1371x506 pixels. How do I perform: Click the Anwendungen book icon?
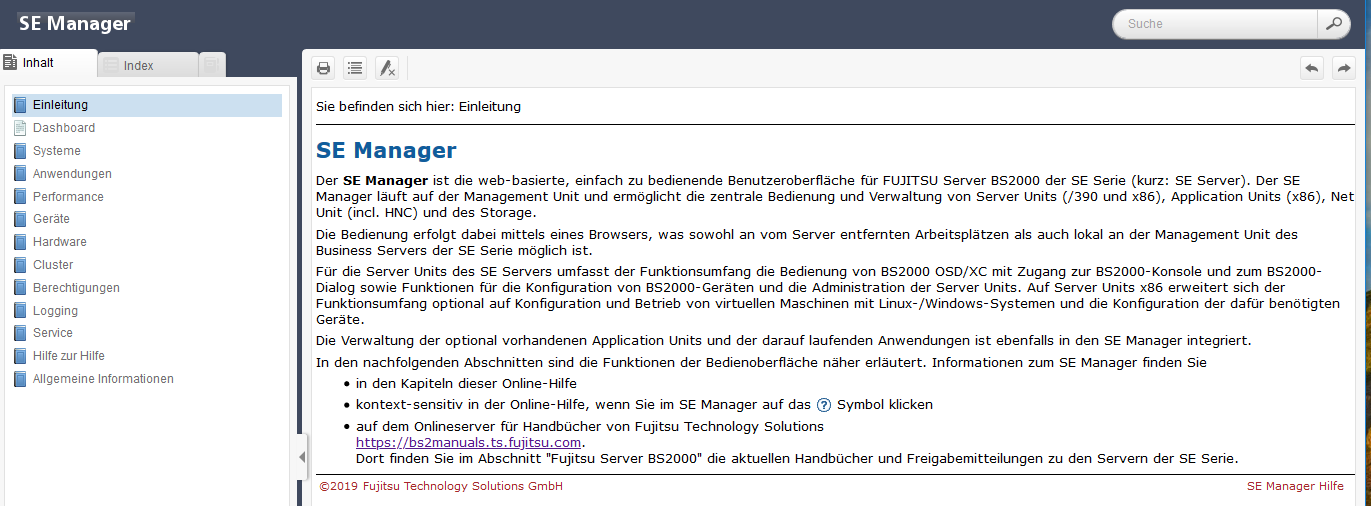click(20, 174)
